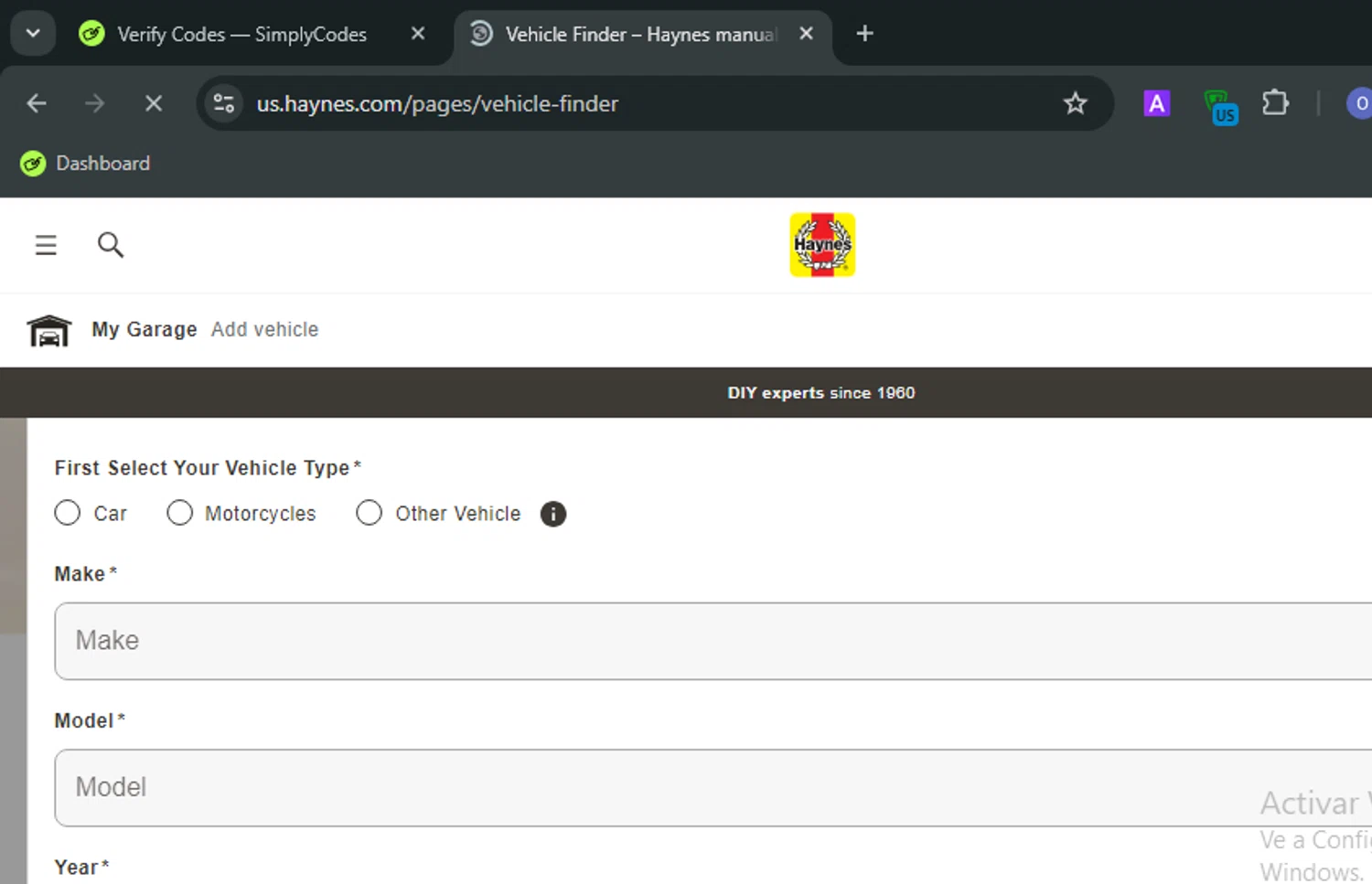Click the address bar URL

[437, 103]
